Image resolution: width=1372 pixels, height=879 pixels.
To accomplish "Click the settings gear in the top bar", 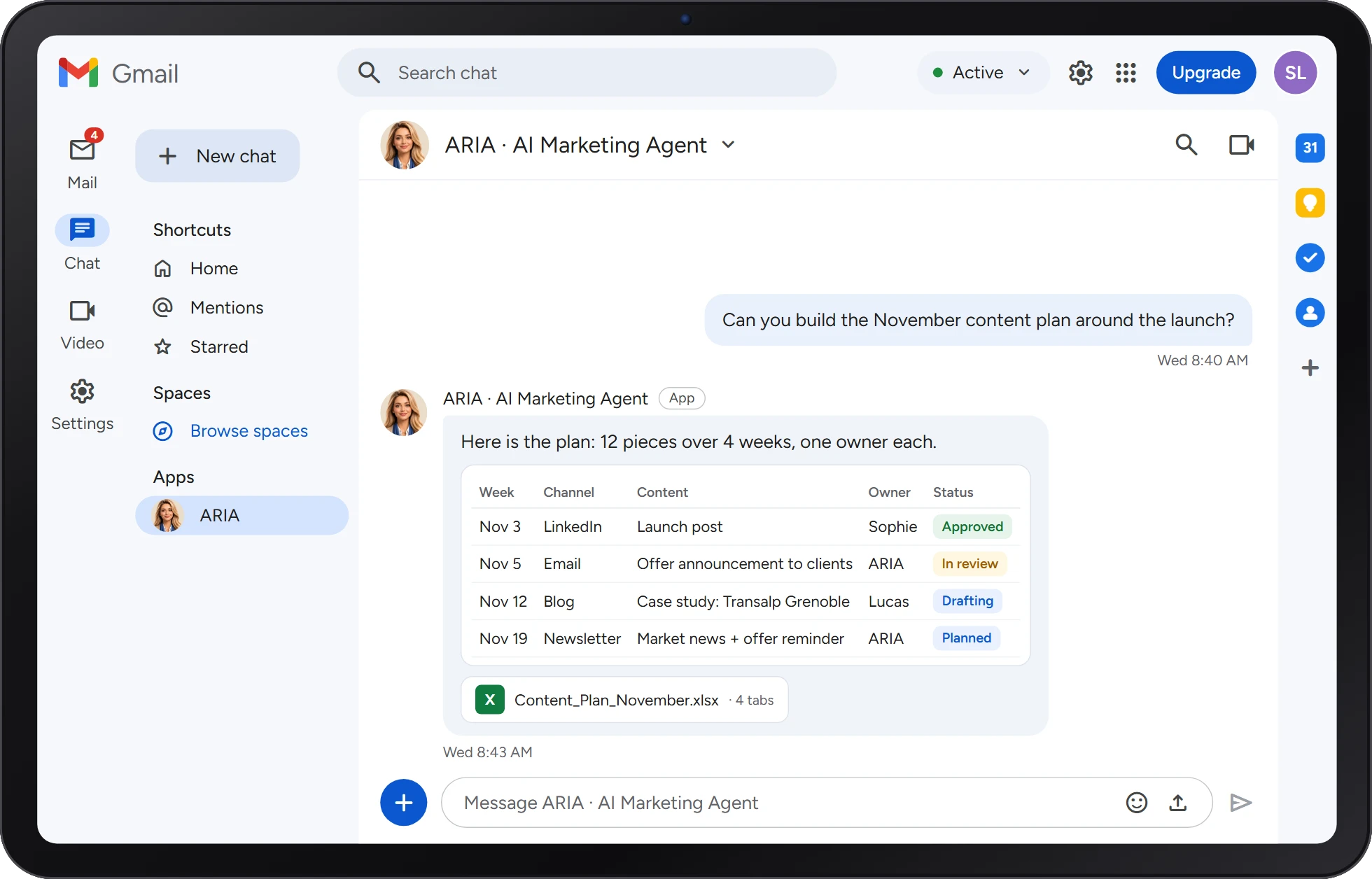I will (1081, 73).
